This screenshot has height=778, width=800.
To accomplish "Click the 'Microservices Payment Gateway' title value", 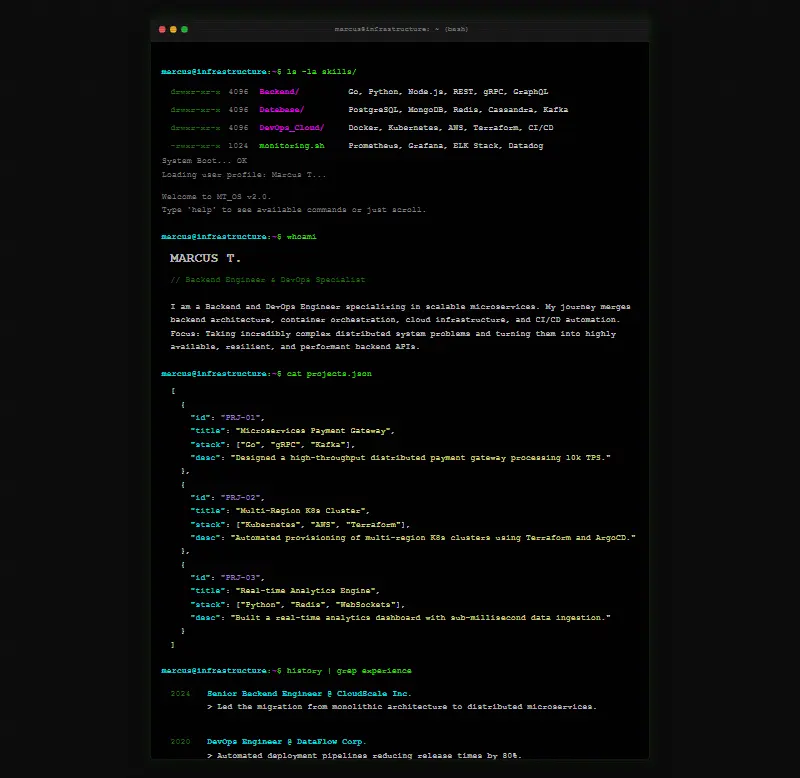I will click(x=313, y=431).
